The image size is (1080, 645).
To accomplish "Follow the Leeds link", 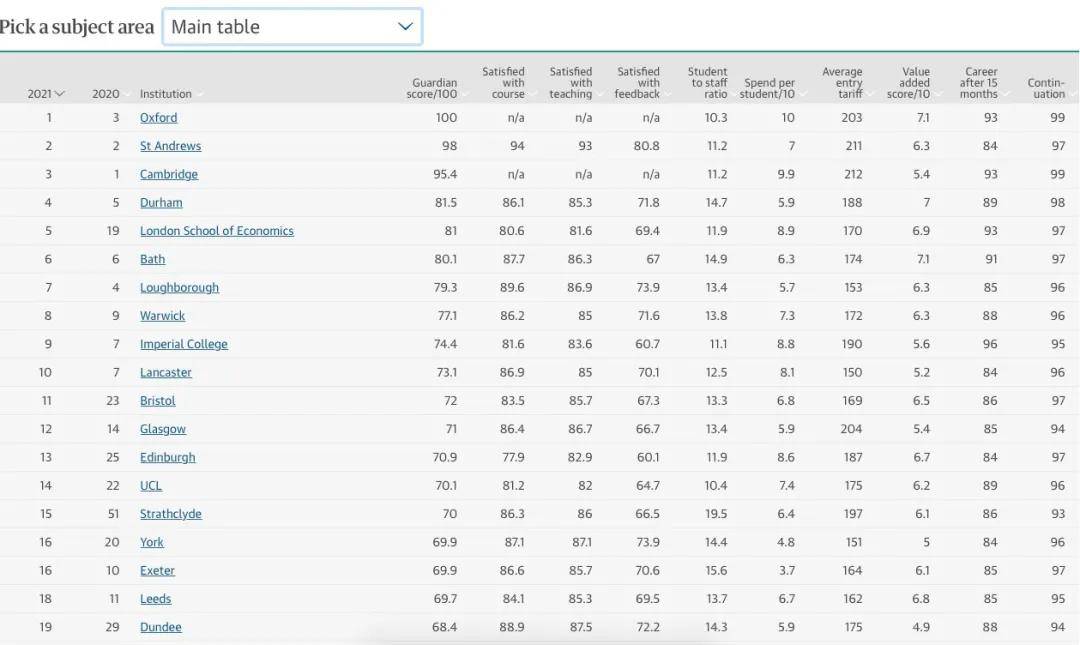I will (155, 598).
